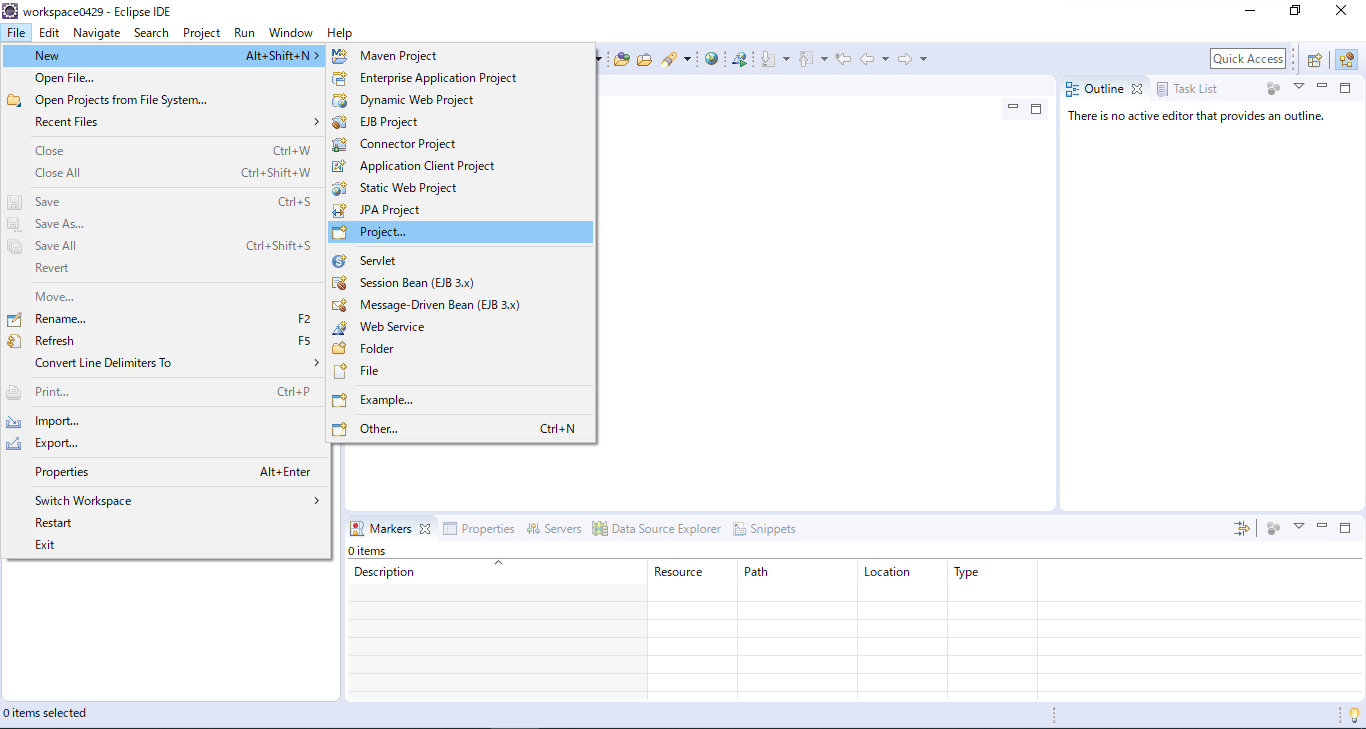Viewport: 1366px width, 729px height.
Task: Minimize the Outline view
Action: point(1322,87)
